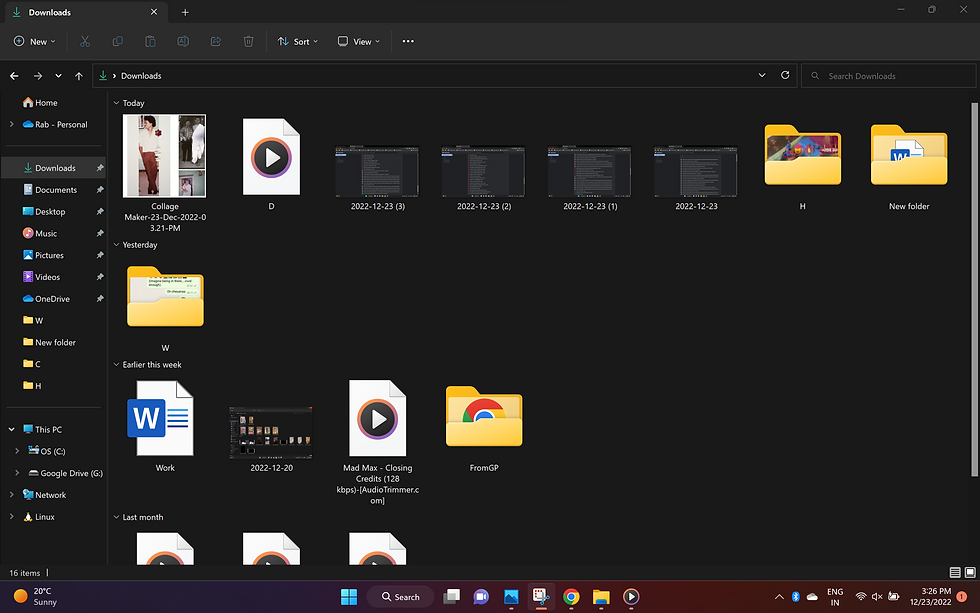The width and height of the screenshot is (980, 613).
Task: Go forward with the right arrow
Action: pos(38,76)
